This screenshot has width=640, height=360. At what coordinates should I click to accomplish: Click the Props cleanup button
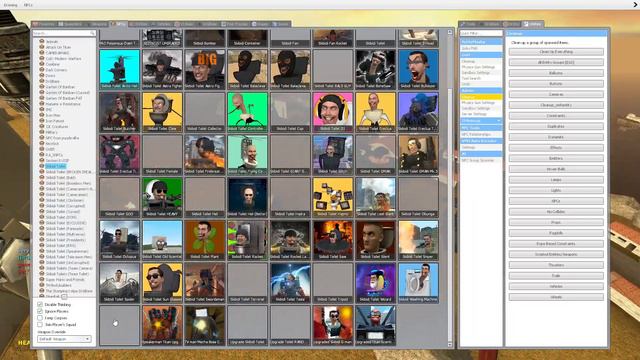coord(556,222)
